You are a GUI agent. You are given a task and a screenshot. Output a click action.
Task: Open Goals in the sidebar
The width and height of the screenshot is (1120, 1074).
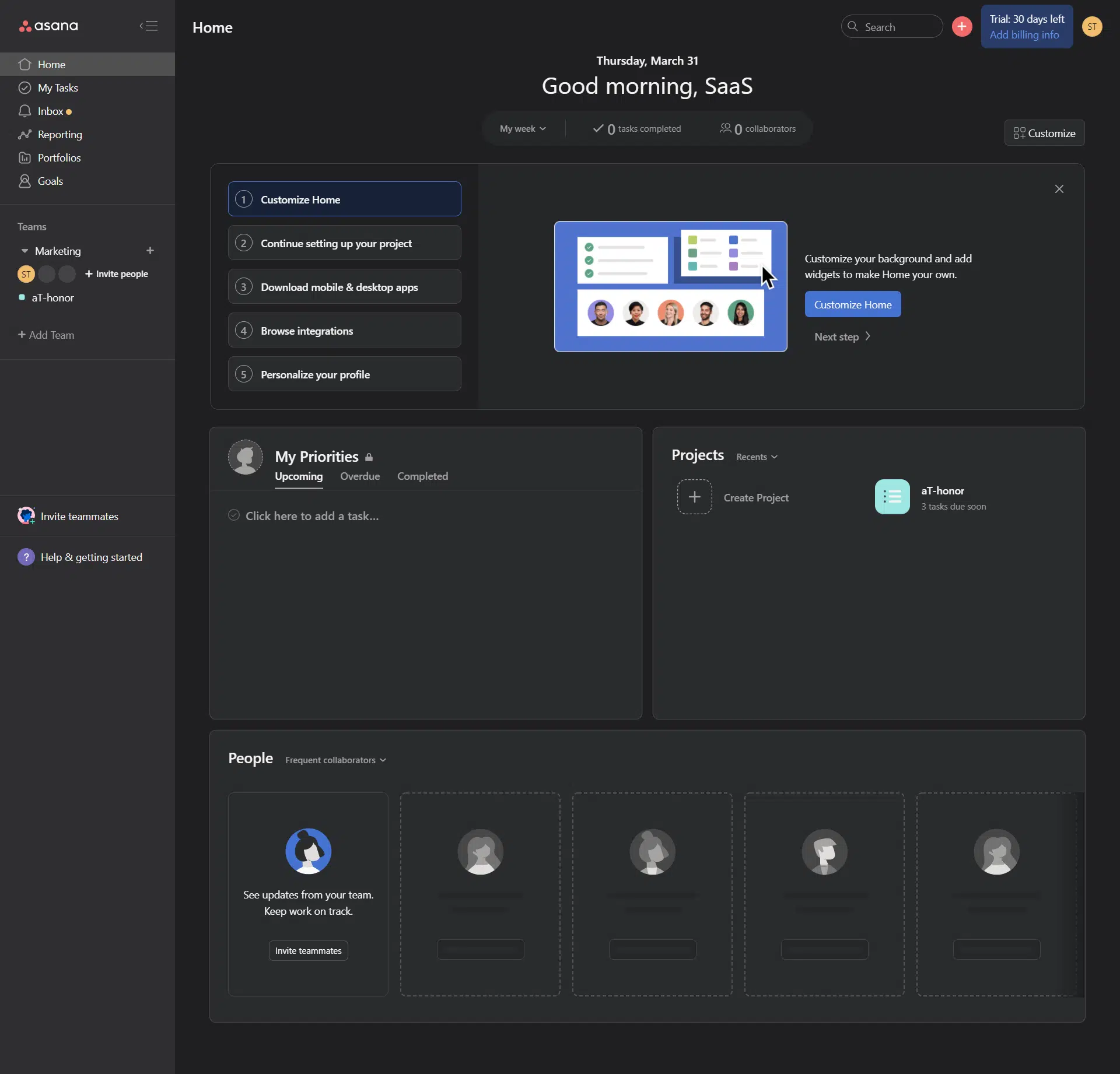pyautogui.click(x=87, y=181)
